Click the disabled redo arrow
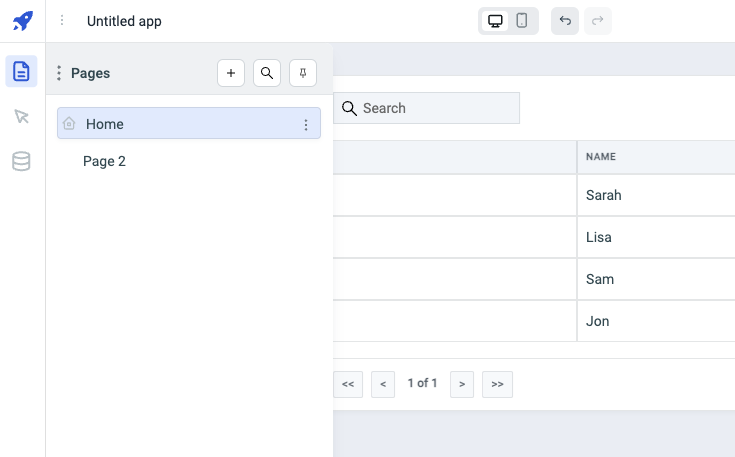This screenshot has width=735, height=457. click(598, 21)
